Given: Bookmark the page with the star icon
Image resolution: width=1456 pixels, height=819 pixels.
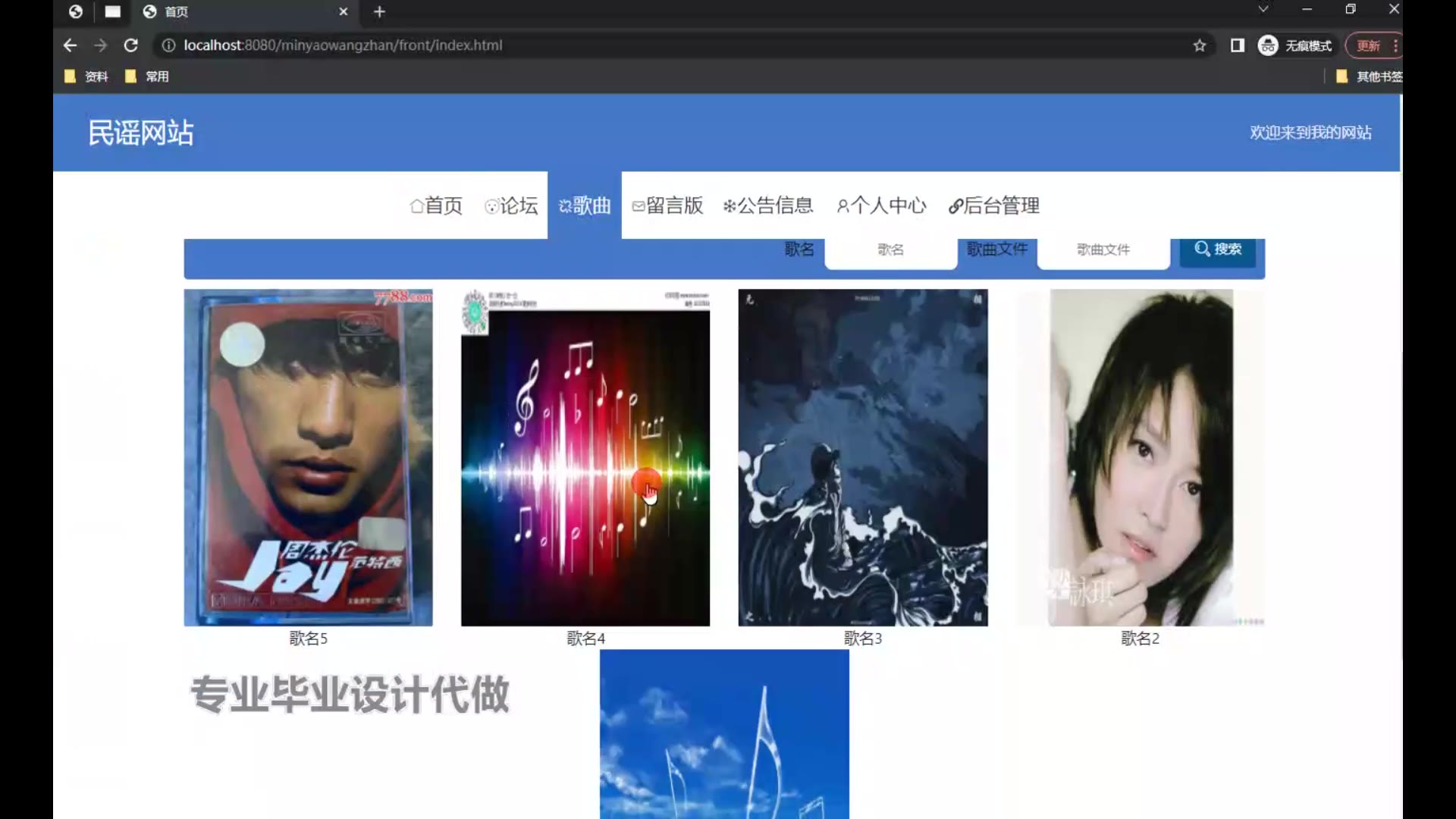Looking at the screenshot, I should pos(1199,45).
